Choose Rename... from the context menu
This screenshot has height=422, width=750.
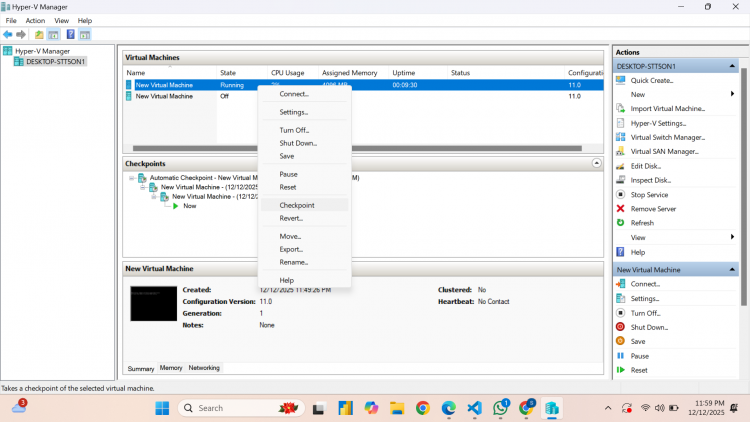pos(304,262)
